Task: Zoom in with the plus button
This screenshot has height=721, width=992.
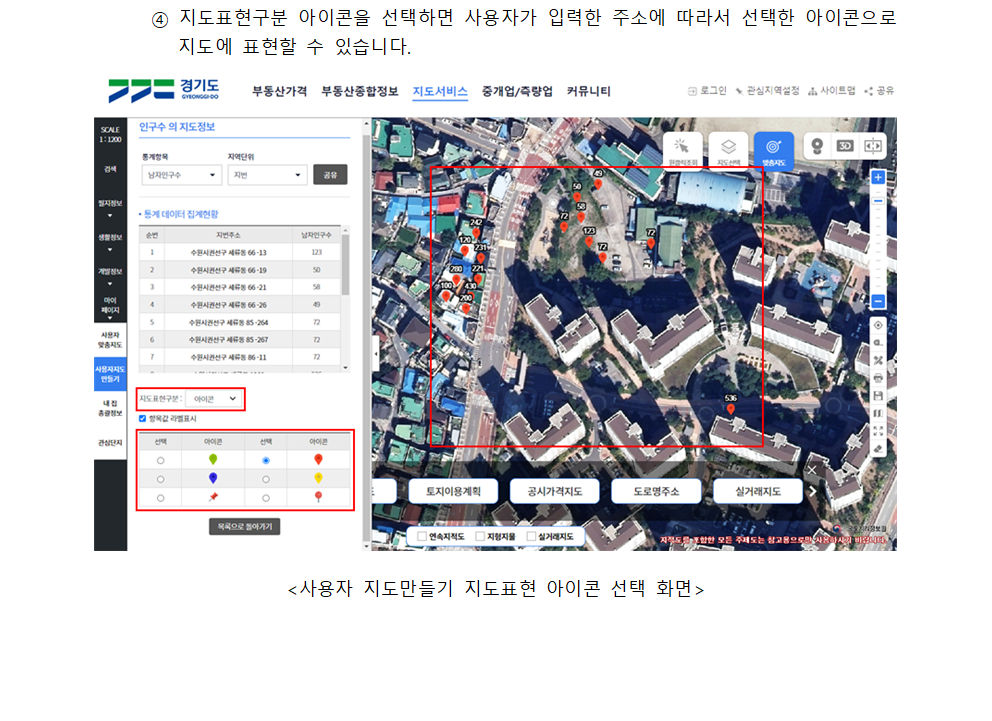Action: coord(877,177)
